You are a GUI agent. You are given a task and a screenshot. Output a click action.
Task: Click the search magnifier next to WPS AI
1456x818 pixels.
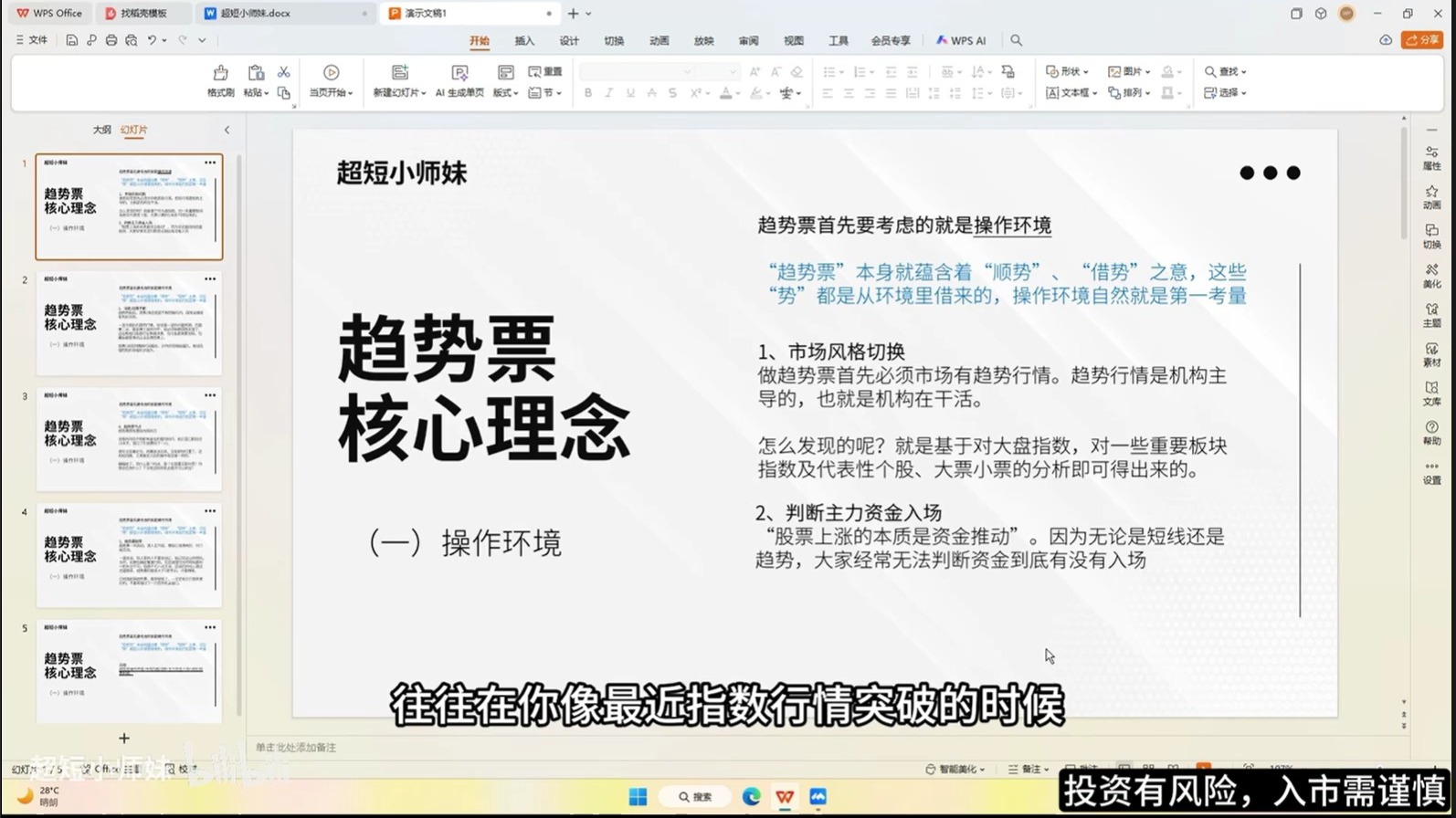click(1016, 40)
